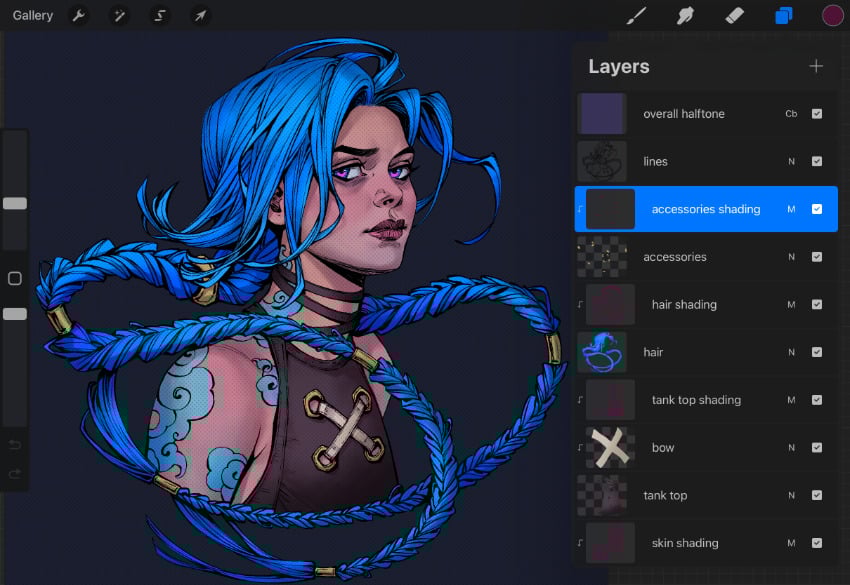Select the Smudge tool

685,15
